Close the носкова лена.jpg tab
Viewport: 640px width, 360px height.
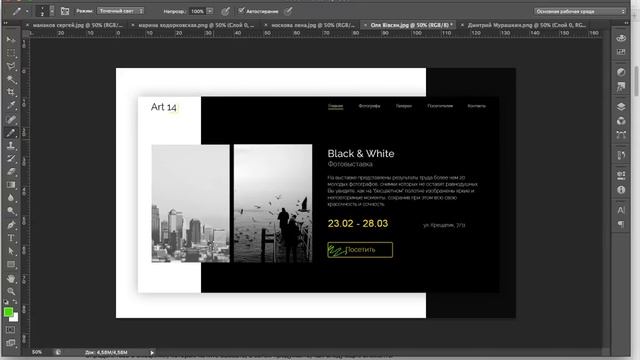coord(266,25)
